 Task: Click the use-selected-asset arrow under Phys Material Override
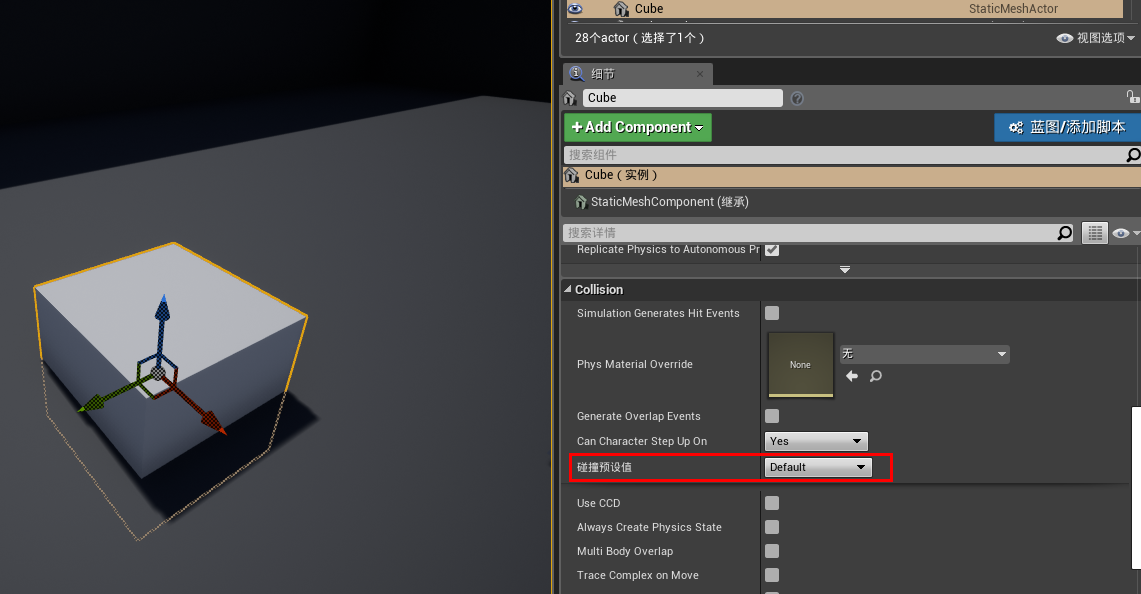click(852, 377)
